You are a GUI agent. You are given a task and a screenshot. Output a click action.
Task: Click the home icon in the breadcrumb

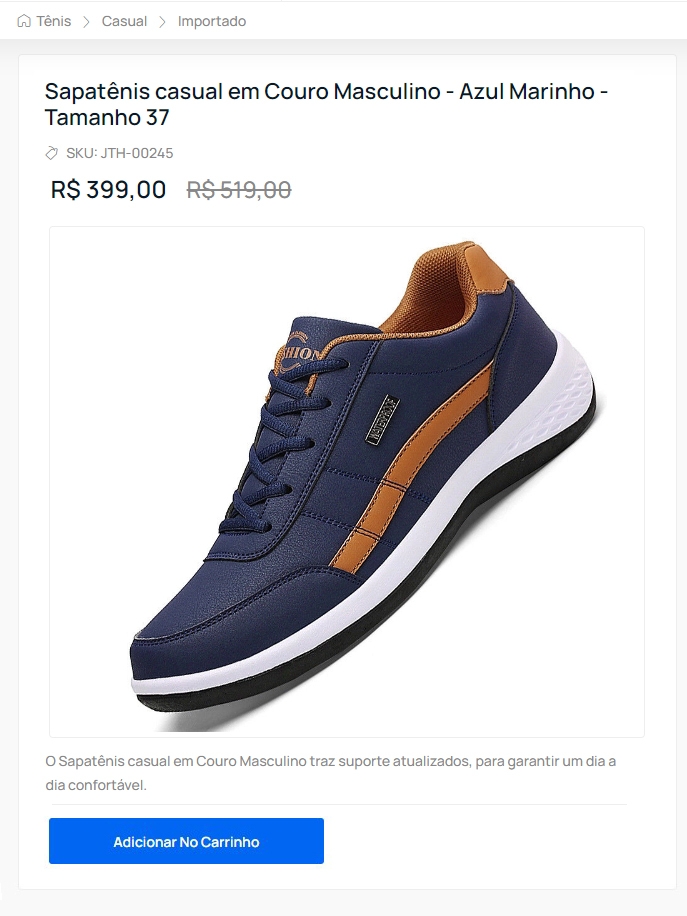[24, 21]
